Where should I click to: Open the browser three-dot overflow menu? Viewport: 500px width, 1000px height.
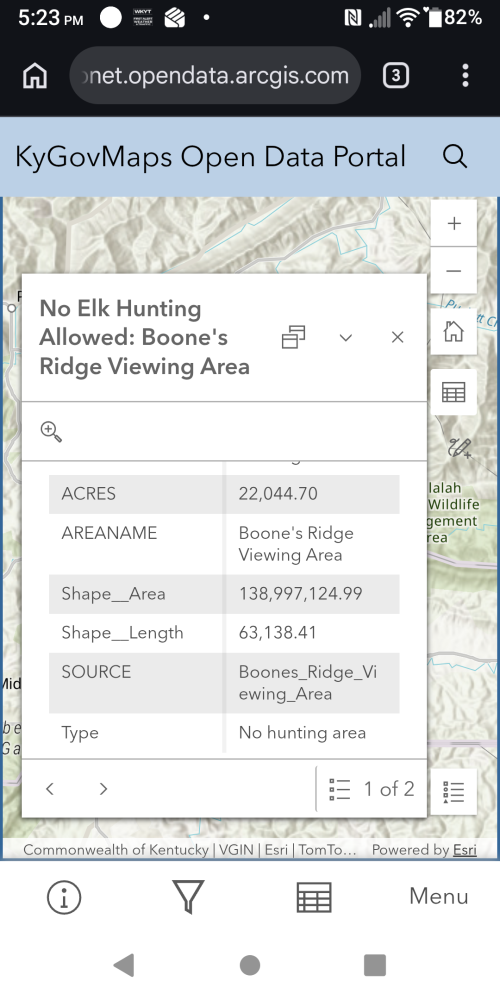(x=466, y=76)
